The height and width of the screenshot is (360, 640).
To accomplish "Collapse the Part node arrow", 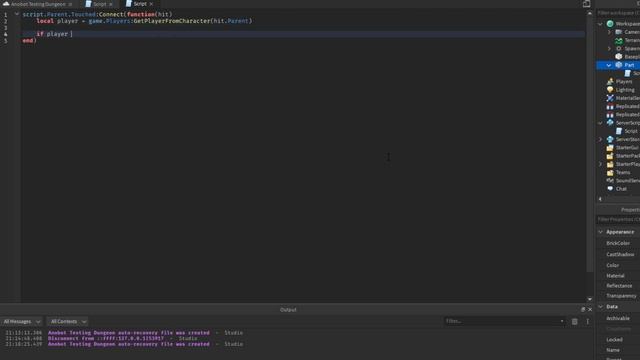I will pos(609,65).
